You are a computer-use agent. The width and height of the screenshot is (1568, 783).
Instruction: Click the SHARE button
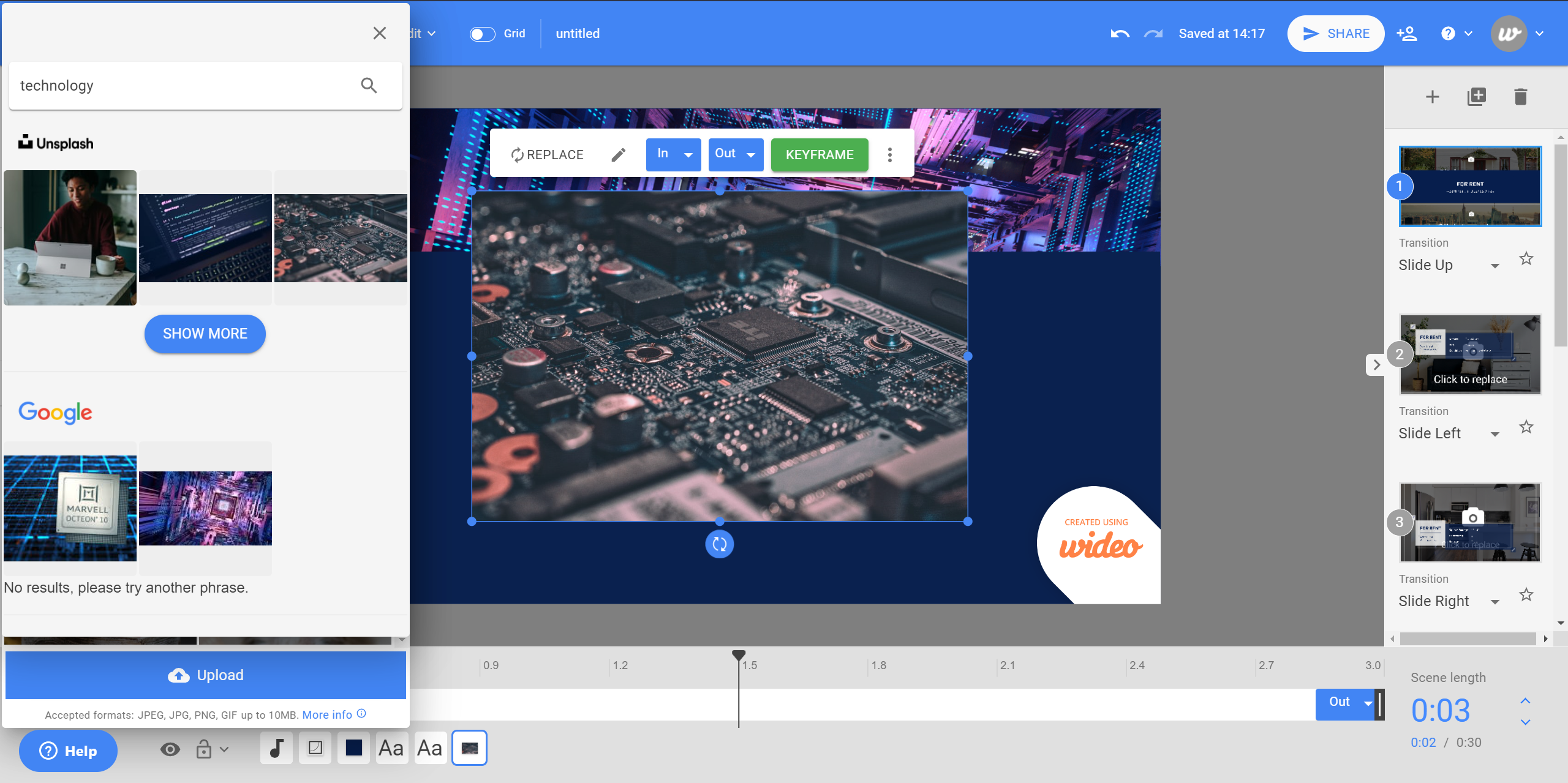(x=1335, y=34)
